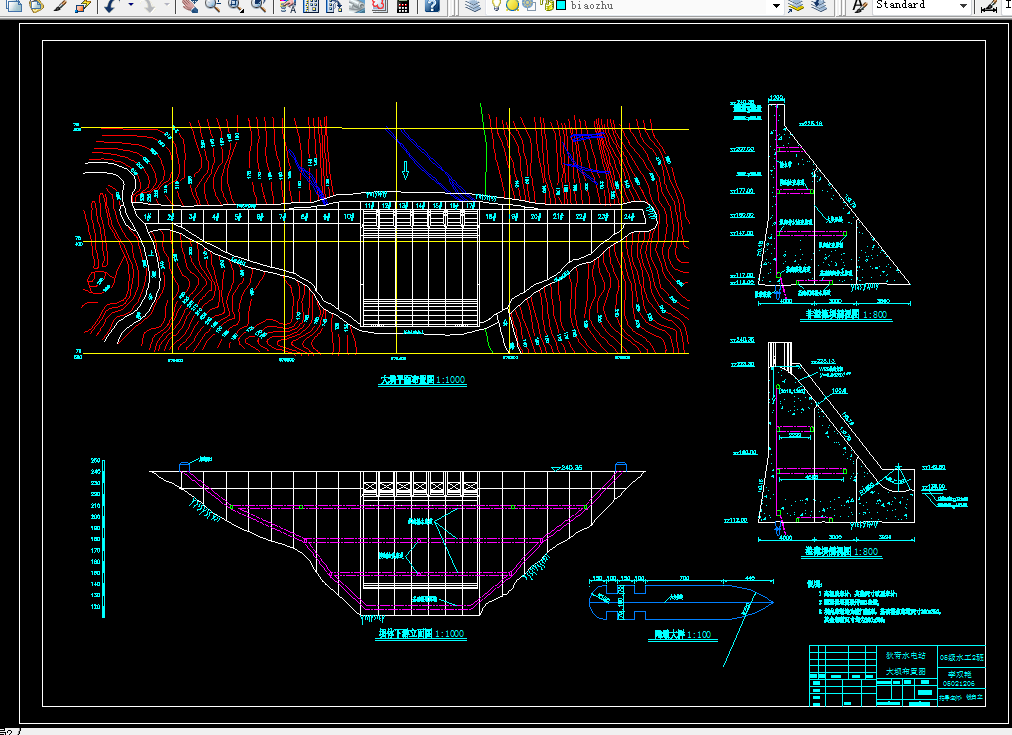This screenshot has height=735, width=1012.
Task: Click the Copy toolbar icon
Action: [14, 6]
